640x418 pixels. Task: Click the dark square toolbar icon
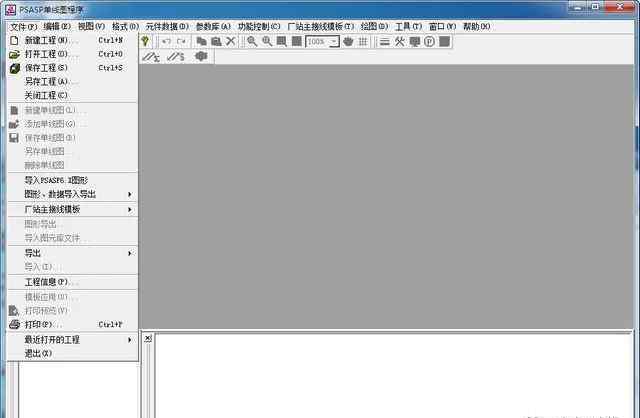pyautogui.click(x=444, y=41)
